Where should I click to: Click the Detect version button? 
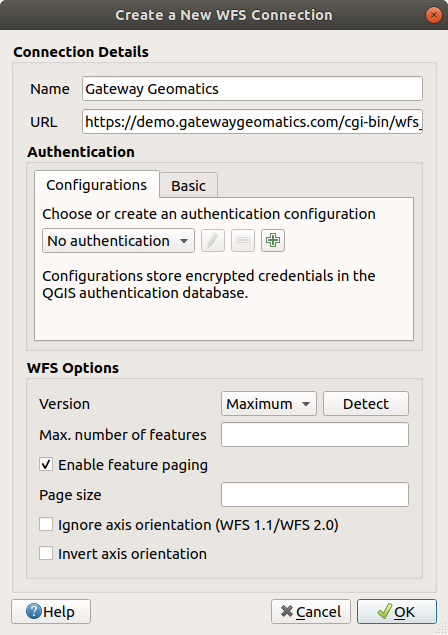366,403
